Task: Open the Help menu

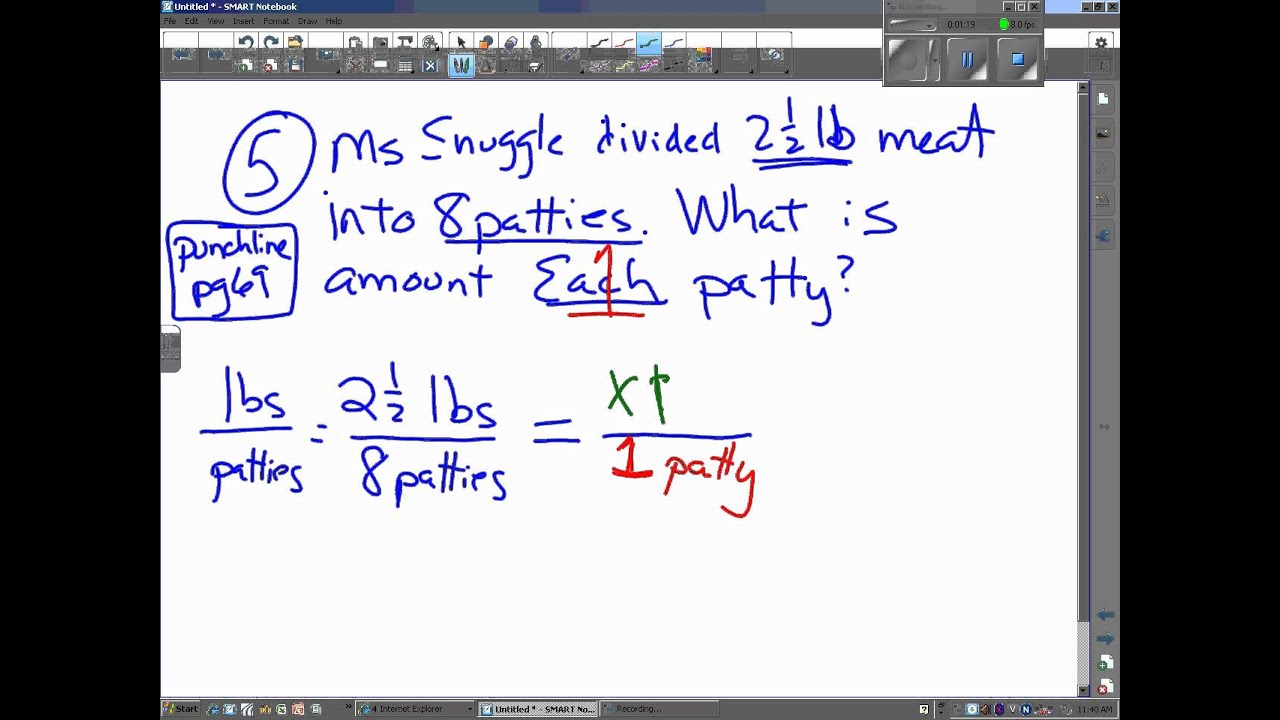Action: pyautogui.click(x=334, y=21)
